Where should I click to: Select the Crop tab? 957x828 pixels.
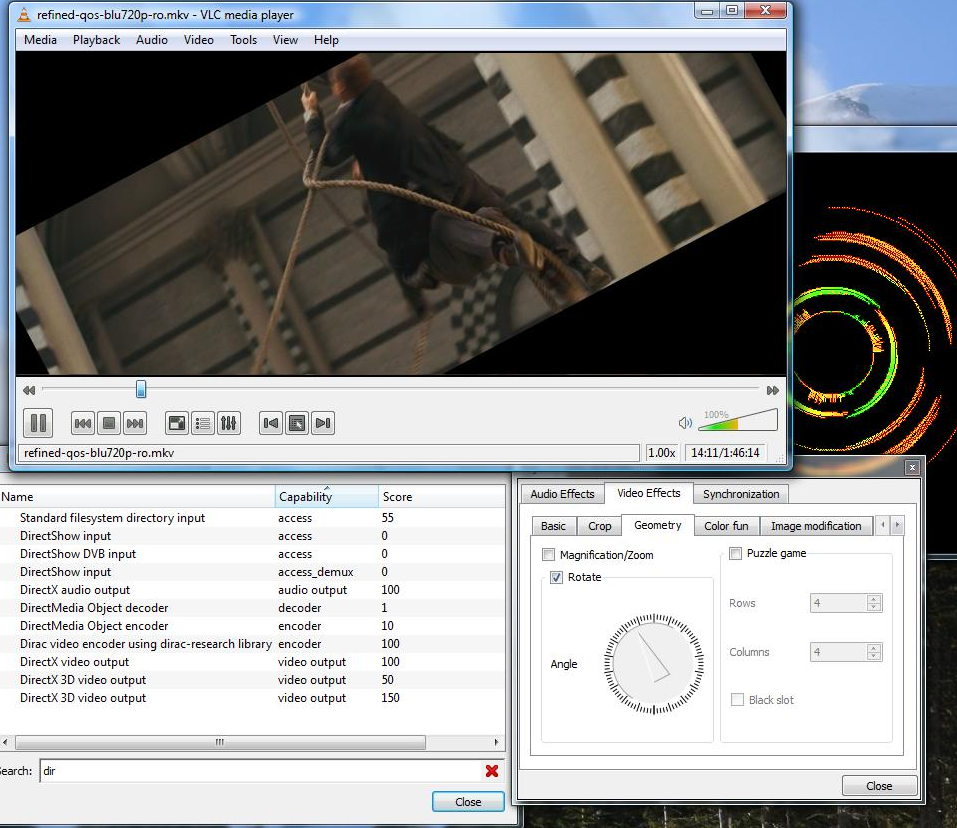pos(599,526)
